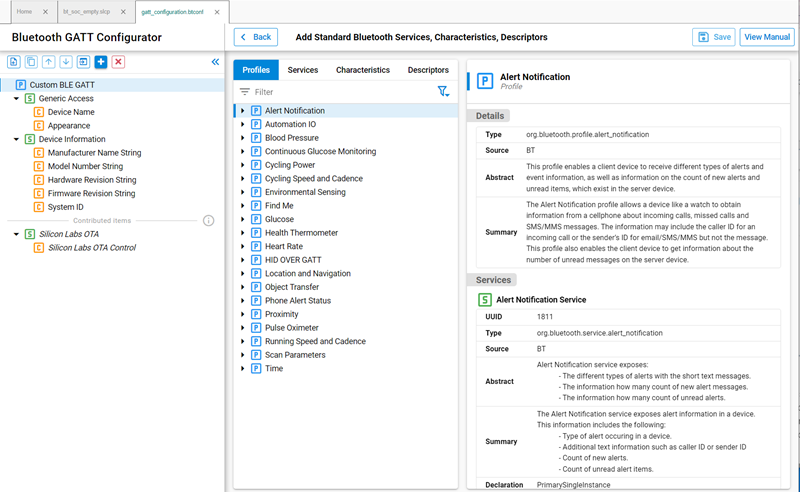The height and width of the screenshot is (492, 800).
Task: Collapse the GATT panel with double chevron
Action: pos(214,62)
